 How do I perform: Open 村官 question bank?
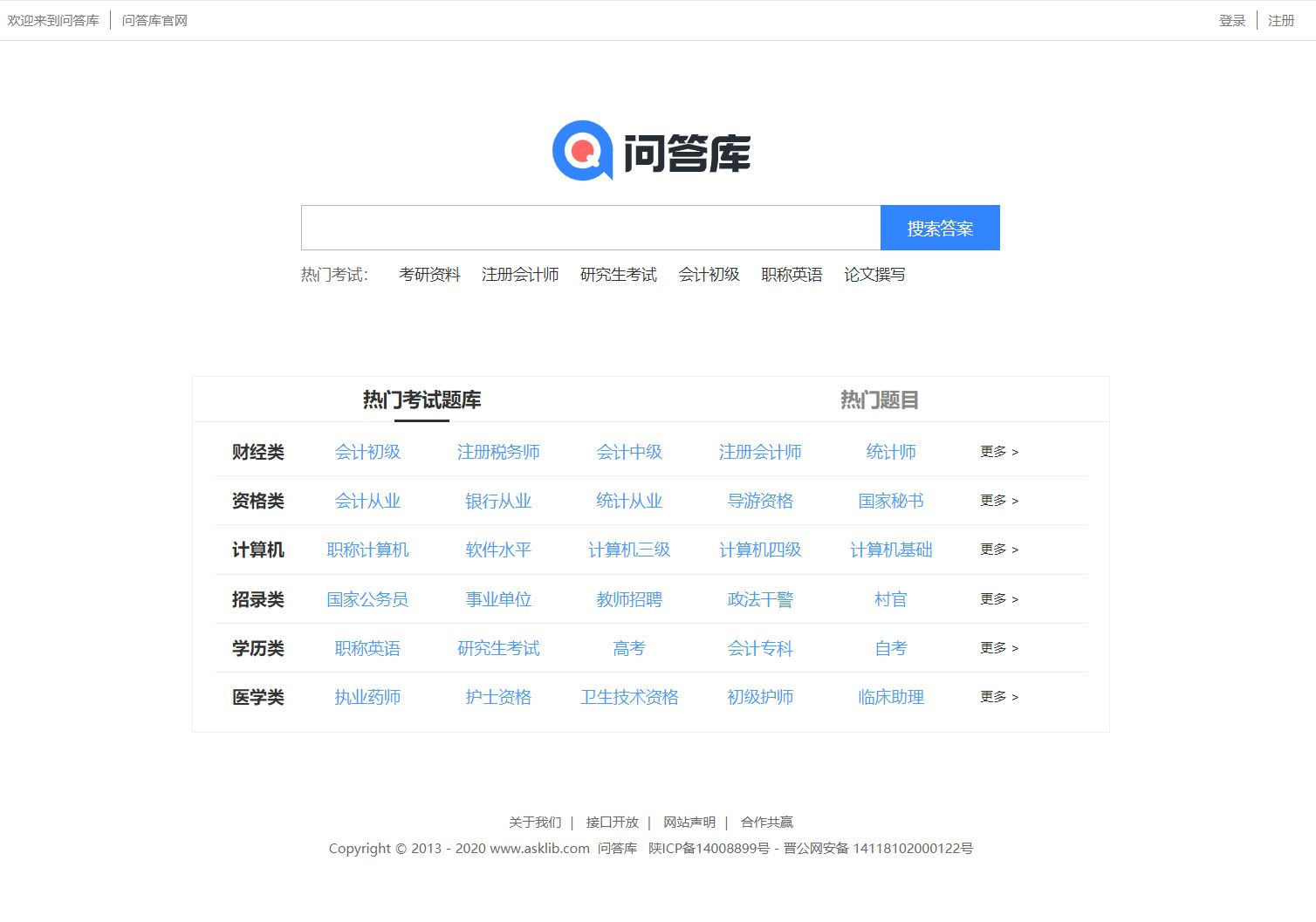click(x=891, y=599)
